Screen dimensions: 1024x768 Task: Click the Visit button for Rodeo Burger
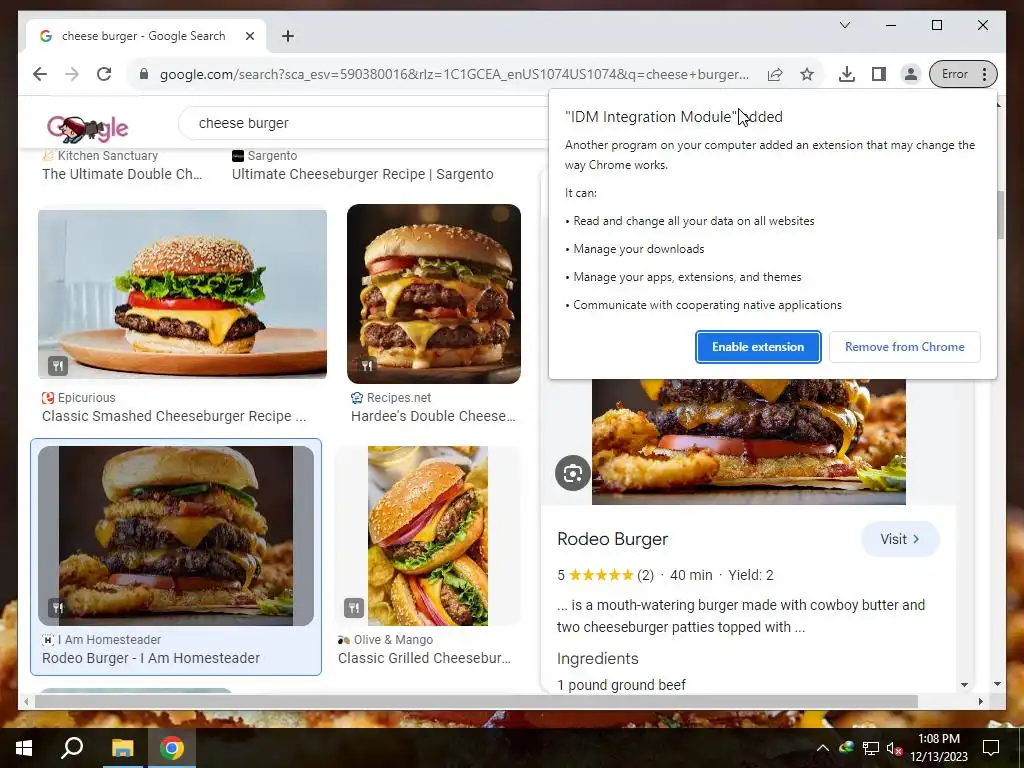click(900, 539)
